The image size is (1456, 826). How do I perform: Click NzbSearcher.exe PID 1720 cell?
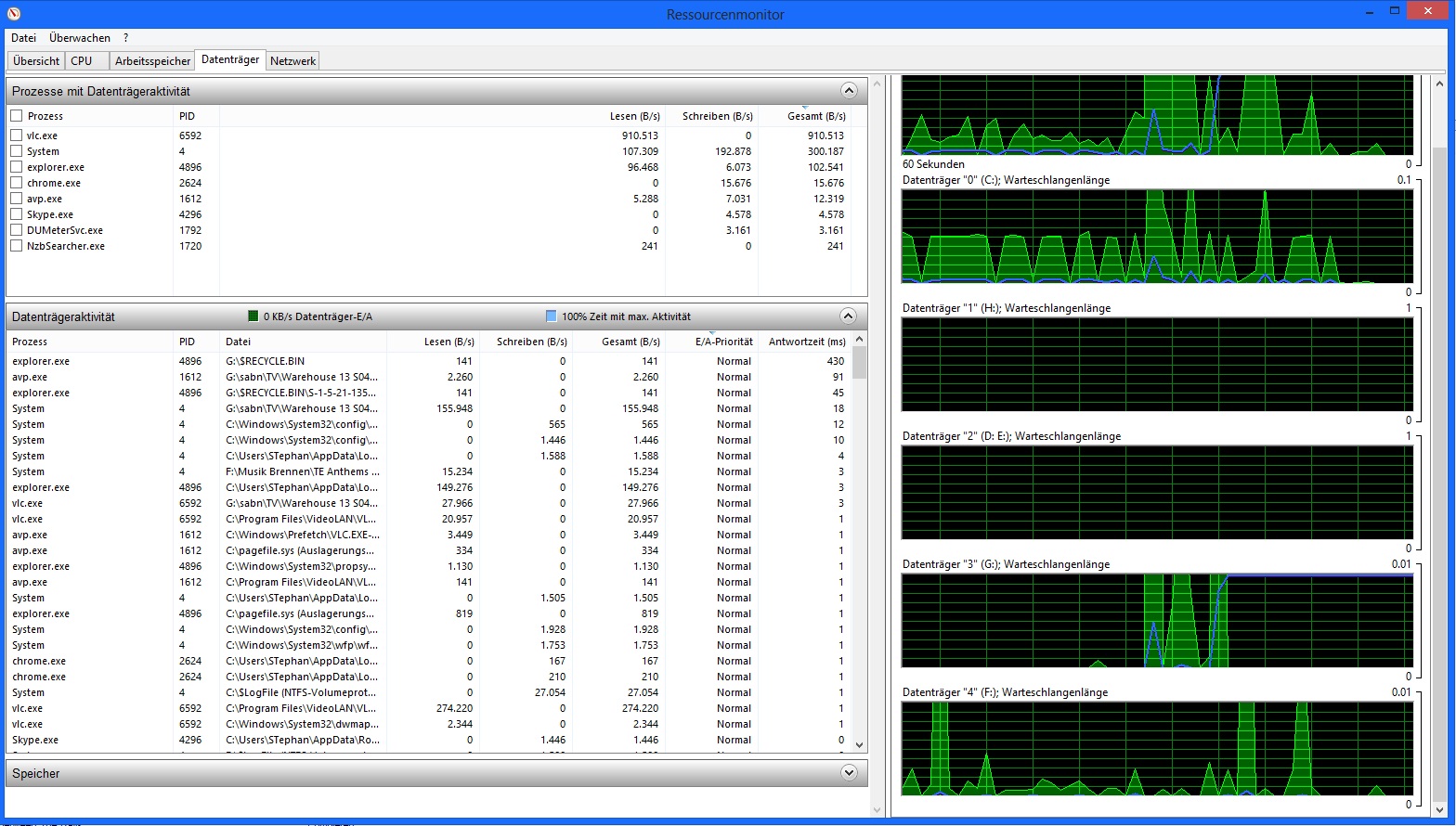click(190, 246)
